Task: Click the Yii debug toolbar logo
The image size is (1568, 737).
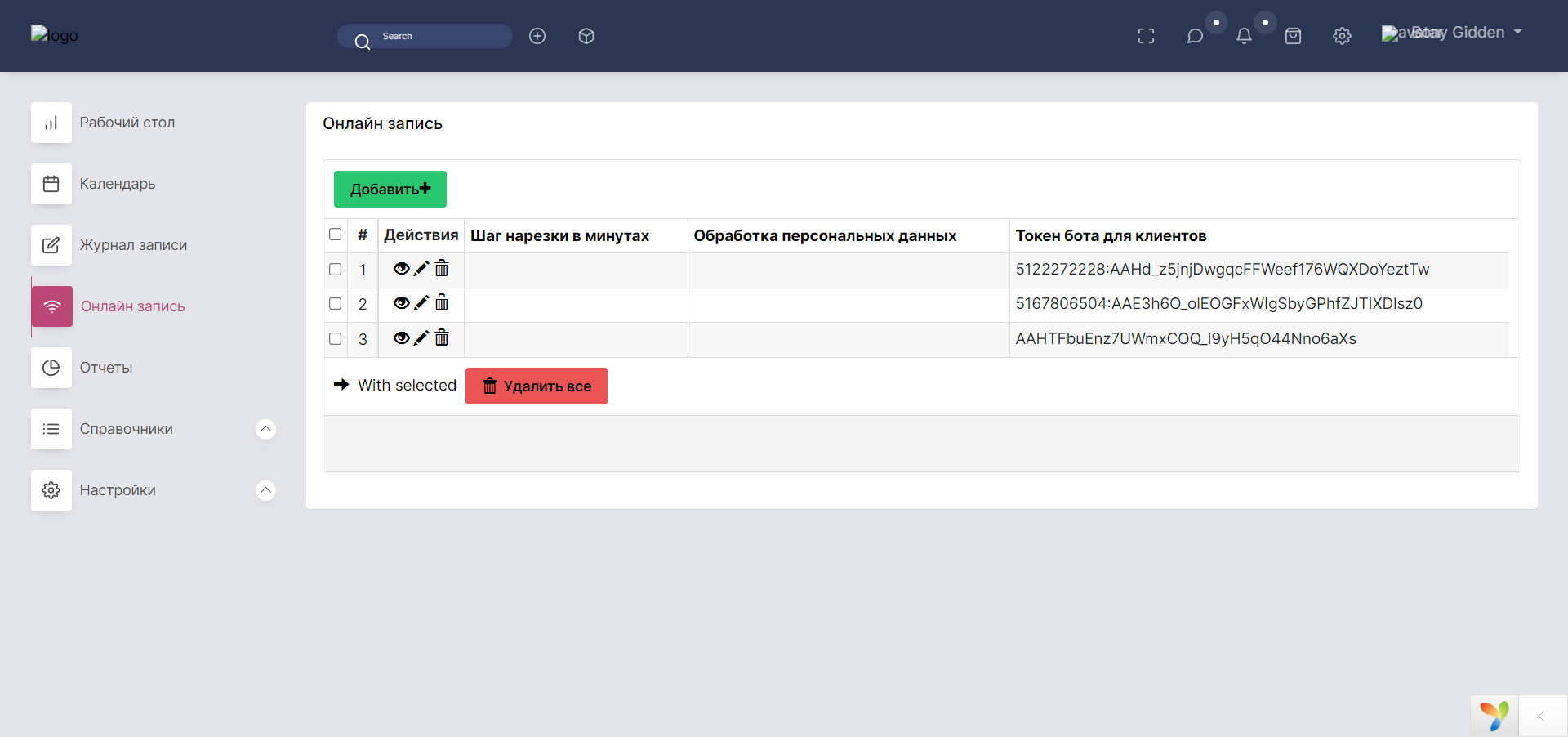Action: pyautogui.click(x=1494, y=716)
